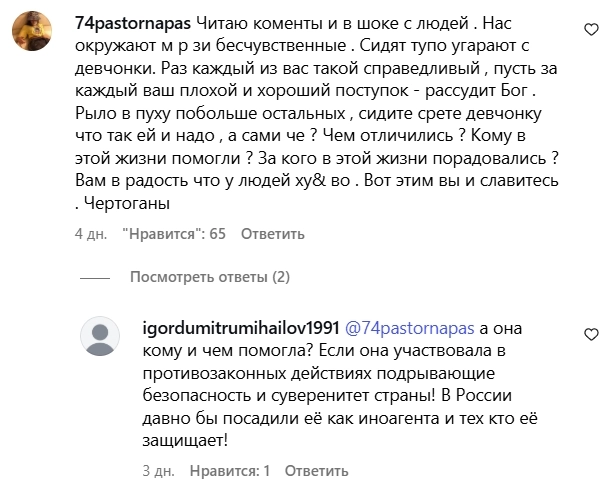Image resolution: width=612 pixels, height=487 pixels.
Task: Click the @74pastornapas mention in the reply
Action: point(410,328)
